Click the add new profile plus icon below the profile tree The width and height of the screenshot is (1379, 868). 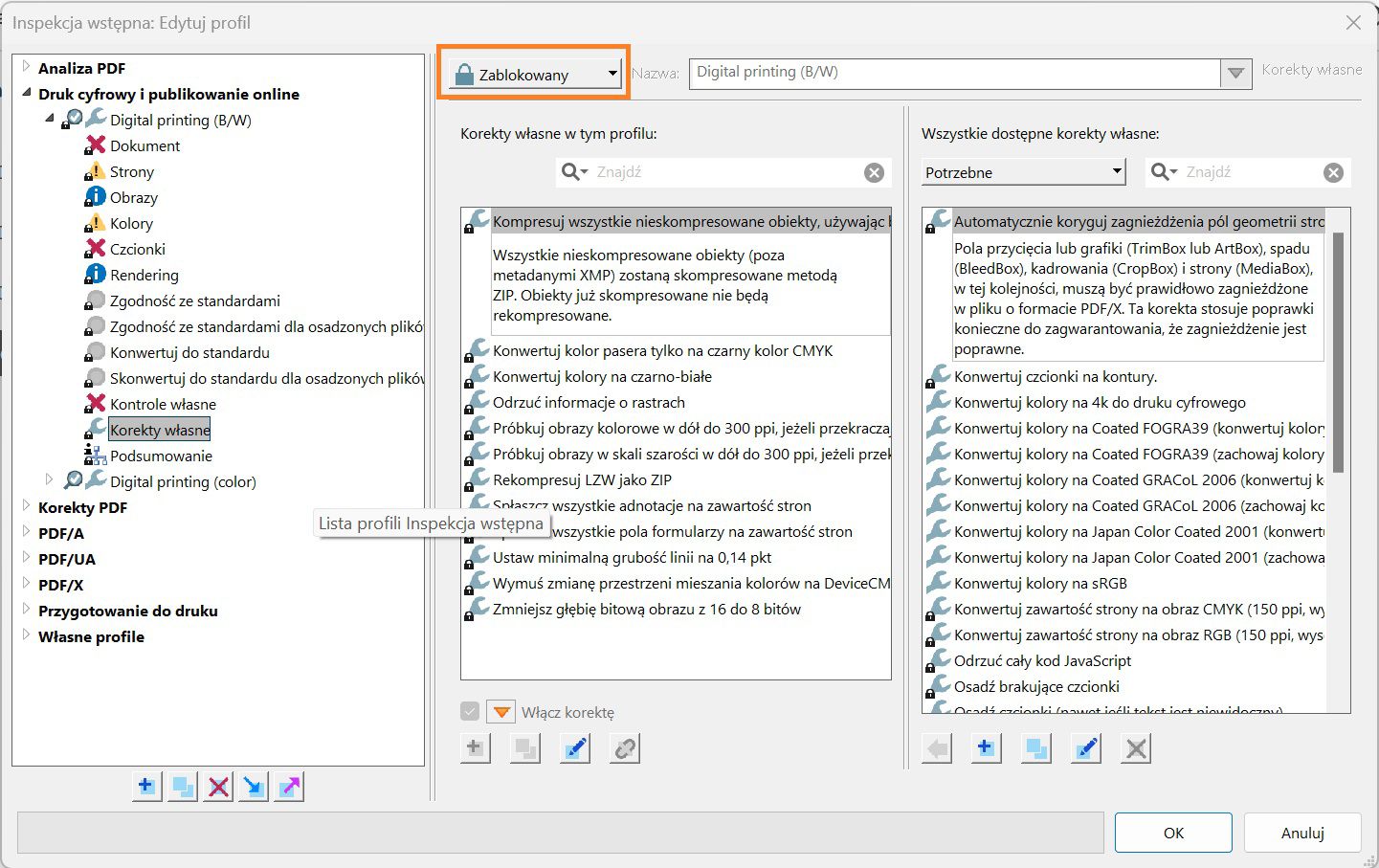pyautogui.click(x=146, y=787)
